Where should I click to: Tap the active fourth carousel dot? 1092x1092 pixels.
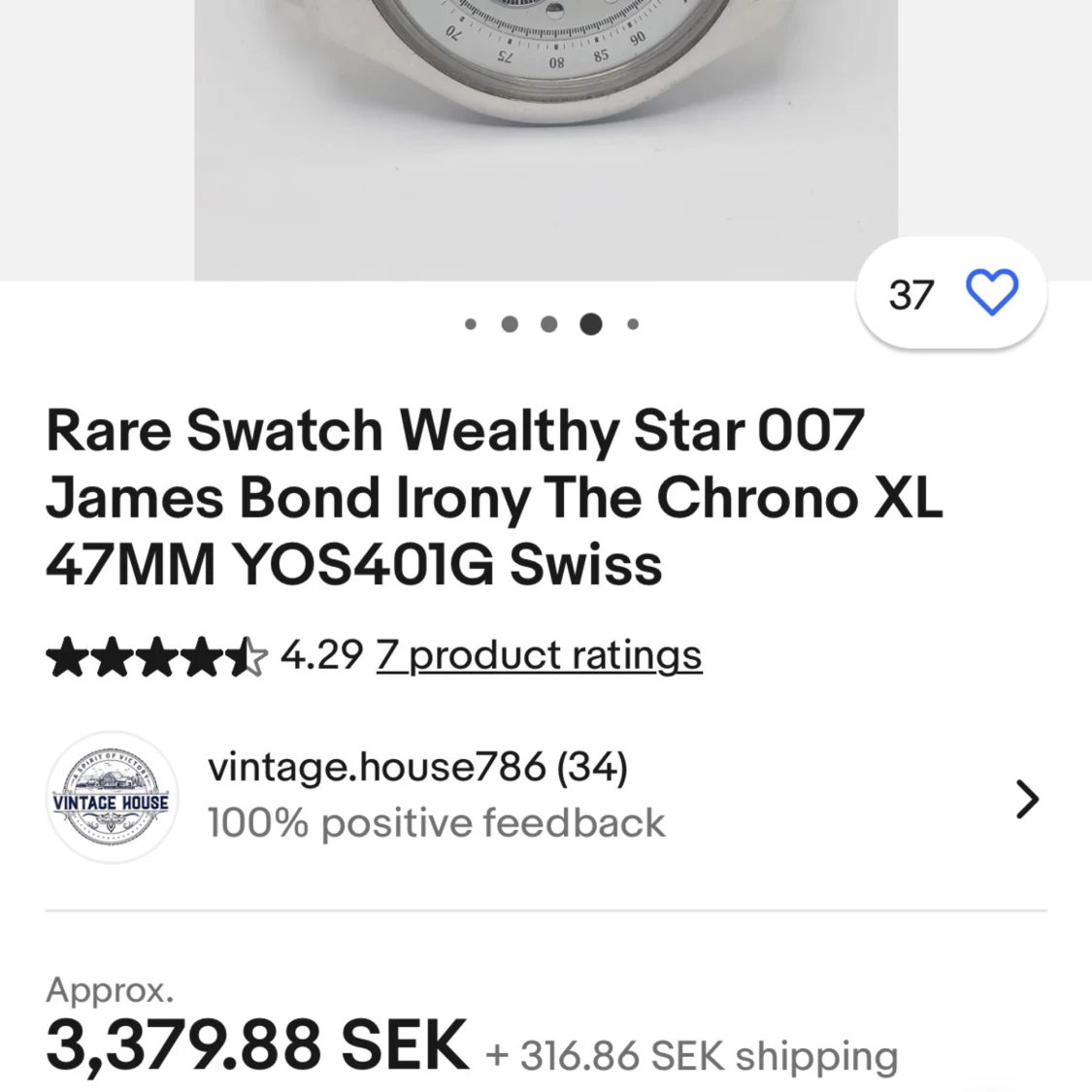(x=590, y=324)
